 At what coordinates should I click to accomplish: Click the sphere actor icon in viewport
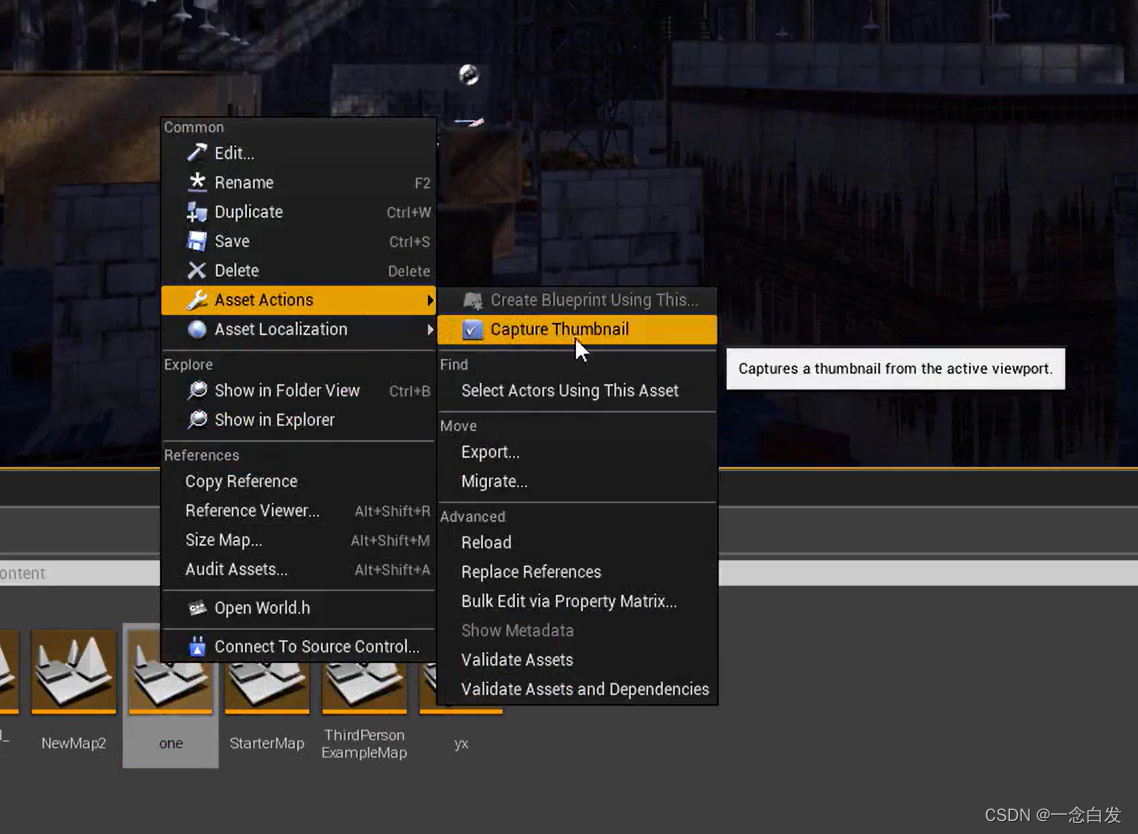(469, 75)
